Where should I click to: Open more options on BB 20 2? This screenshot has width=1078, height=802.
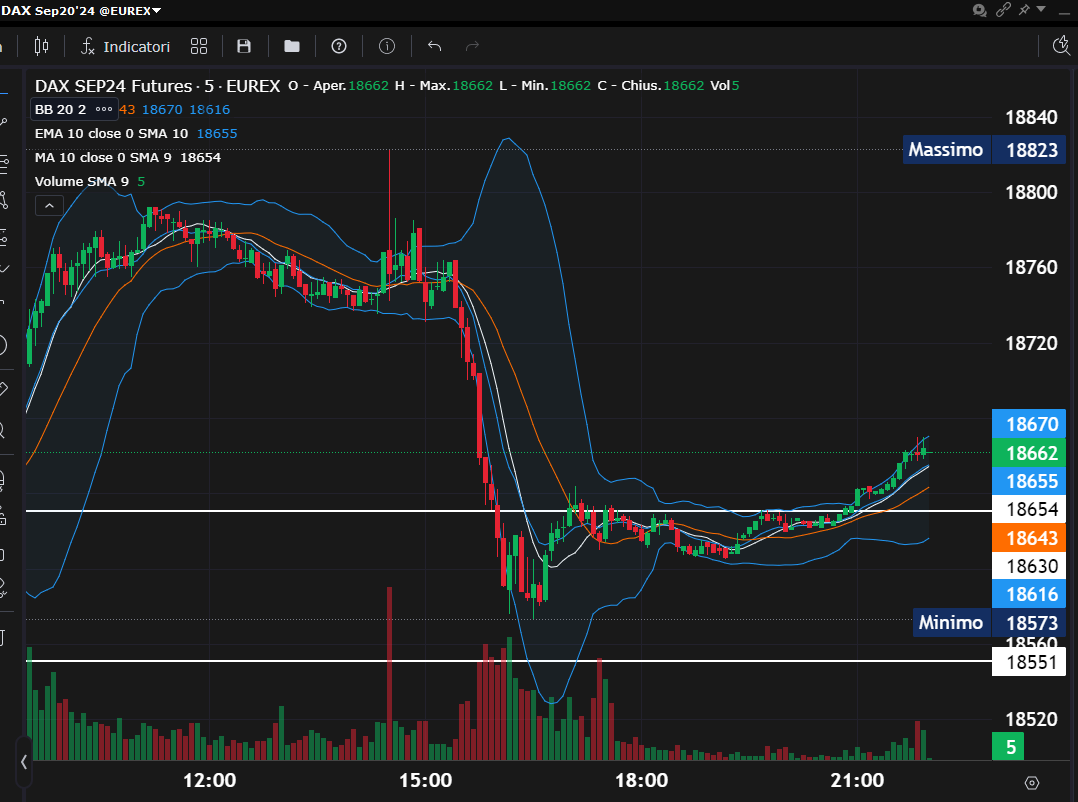pos(104,109)
